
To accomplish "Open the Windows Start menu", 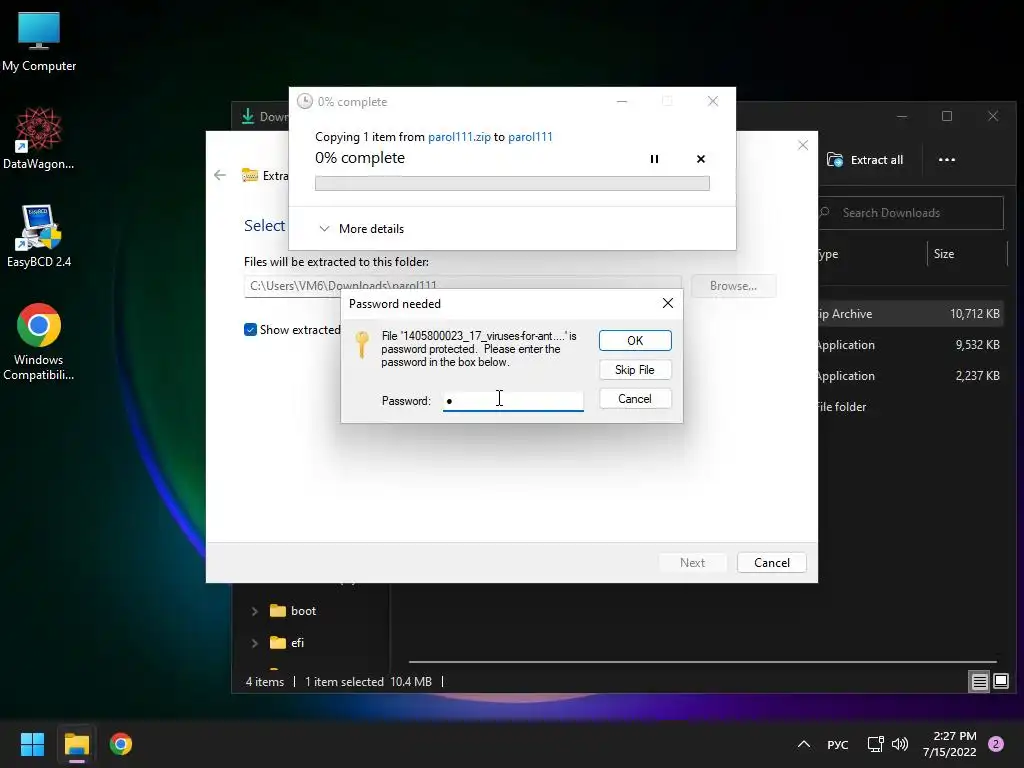I will tap(32, 744).
